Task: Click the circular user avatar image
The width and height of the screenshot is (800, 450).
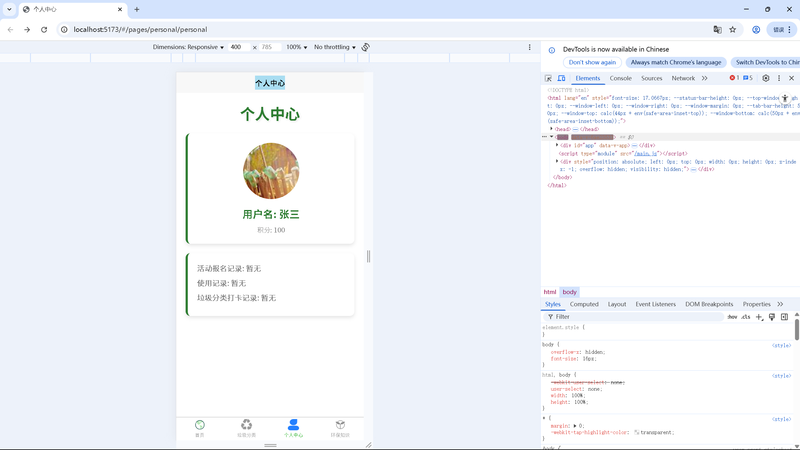Action: [271, 170]
